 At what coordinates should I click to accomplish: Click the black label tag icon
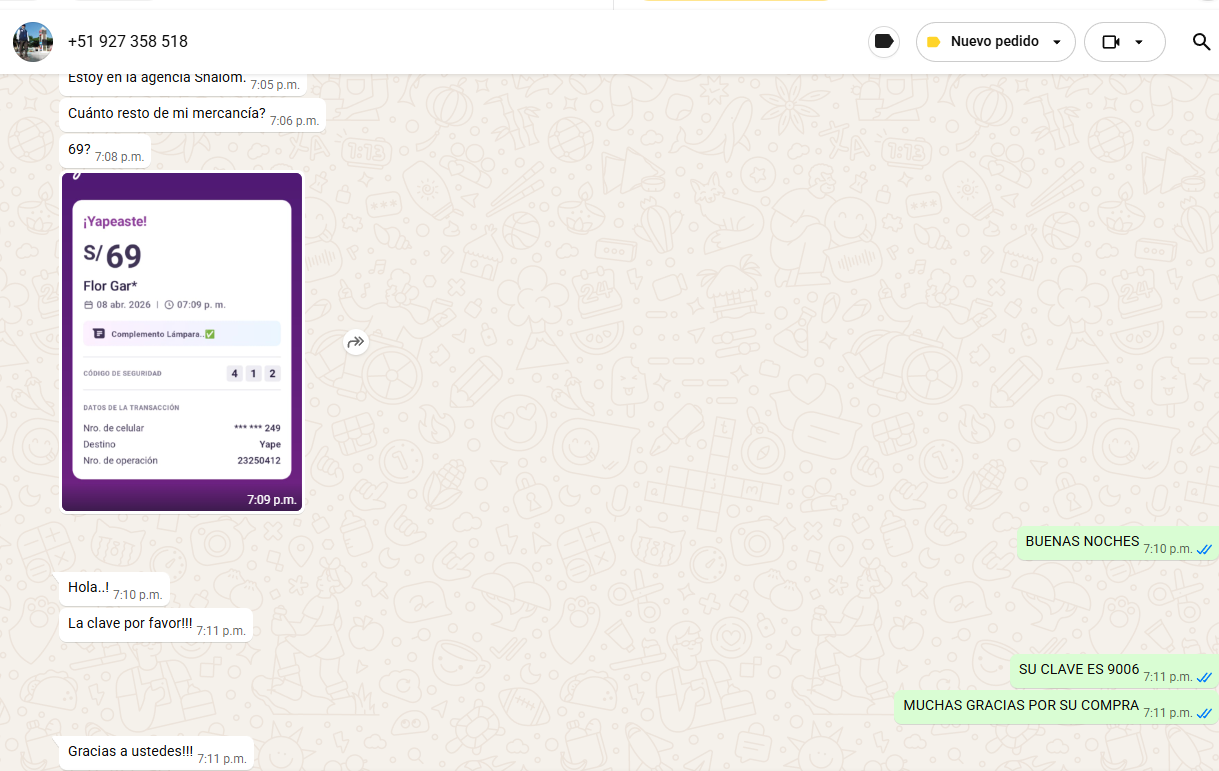tap(883, 42)
